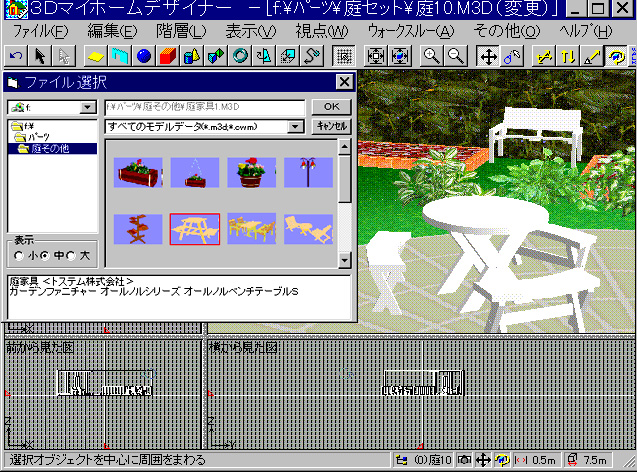Choose the cyan wall panel tool
This screenshot has width=637, height=472.
click(120, 56)
